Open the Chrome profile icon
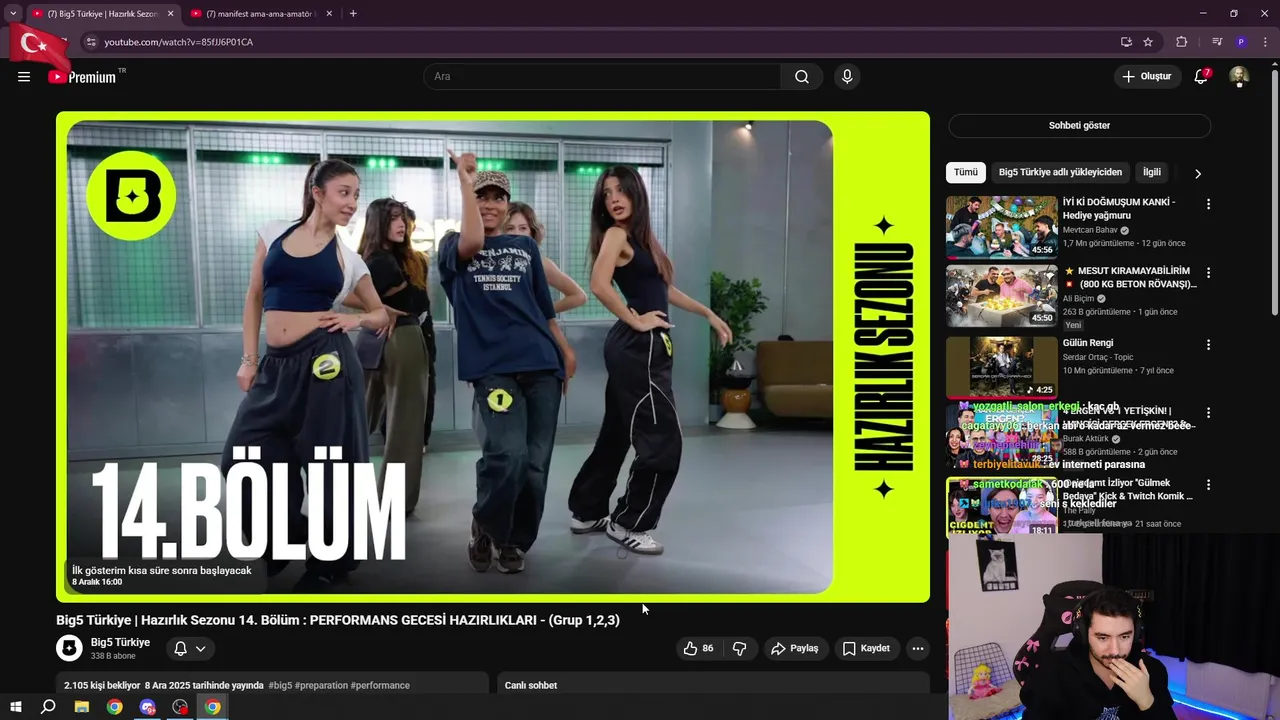Screen dimensions: 1280x720 coord(1241,42)
